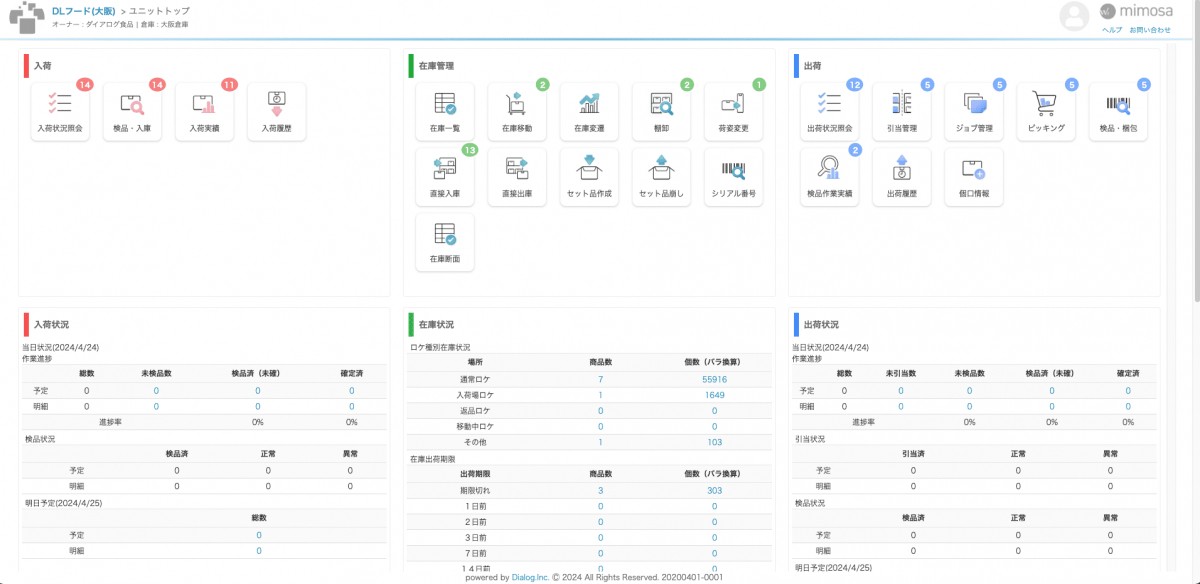Open the 出荷状況照会 shipping status icon
1200x584 pixels.
[x=828, y=108]
